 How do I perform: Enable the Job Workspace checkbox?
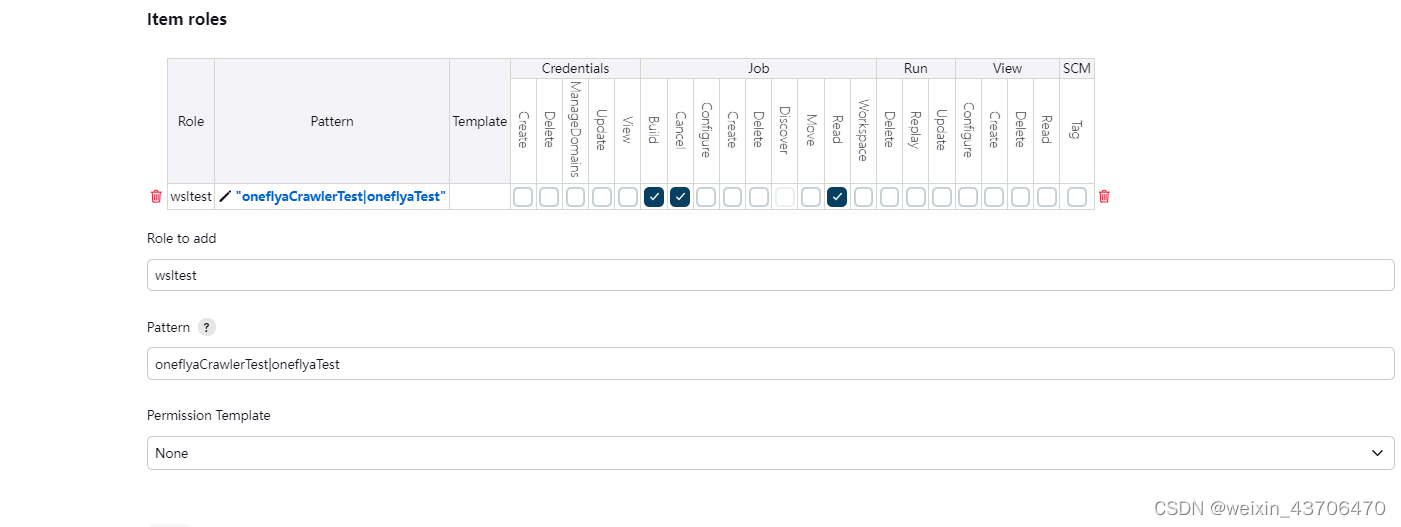[863, 197]
